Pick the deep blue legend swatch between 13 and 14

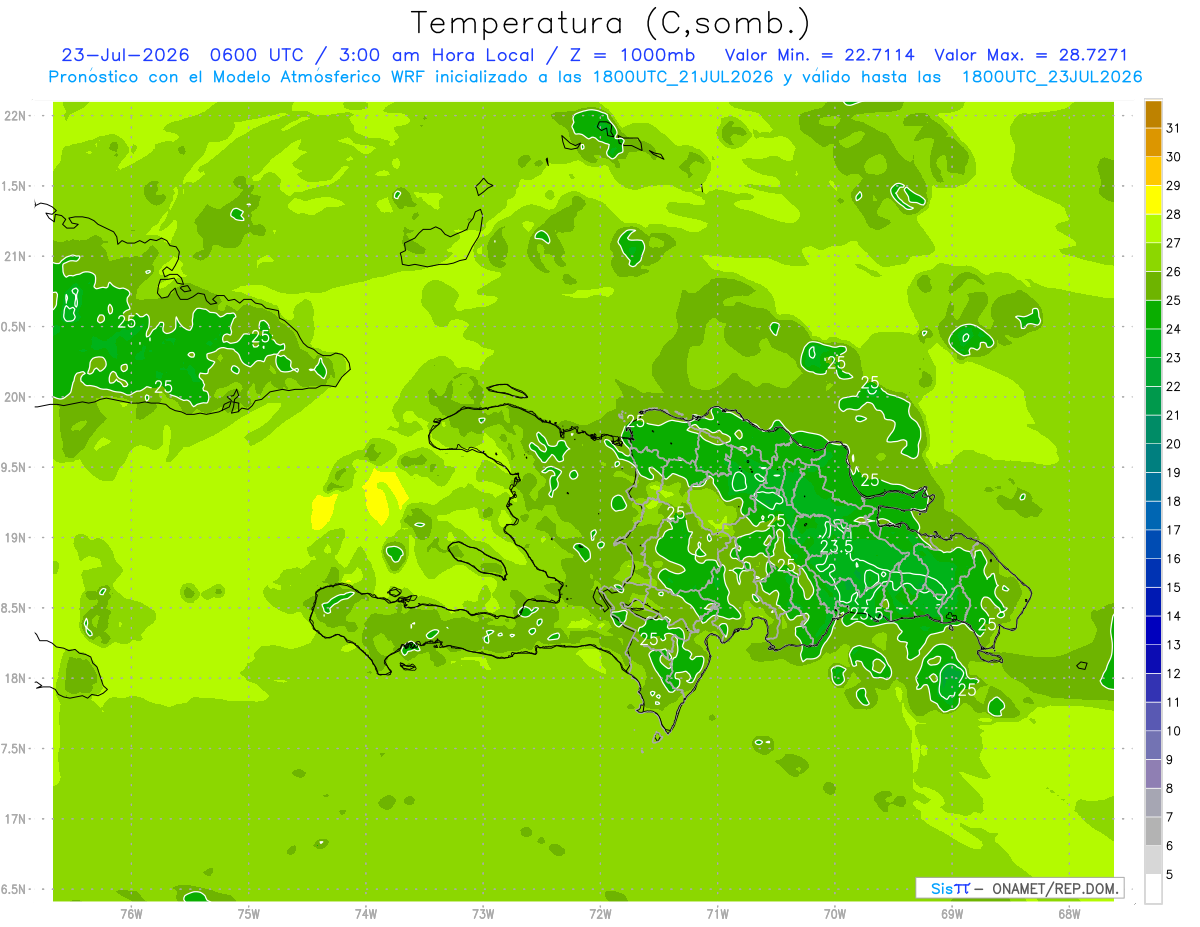click(1153, 631)
